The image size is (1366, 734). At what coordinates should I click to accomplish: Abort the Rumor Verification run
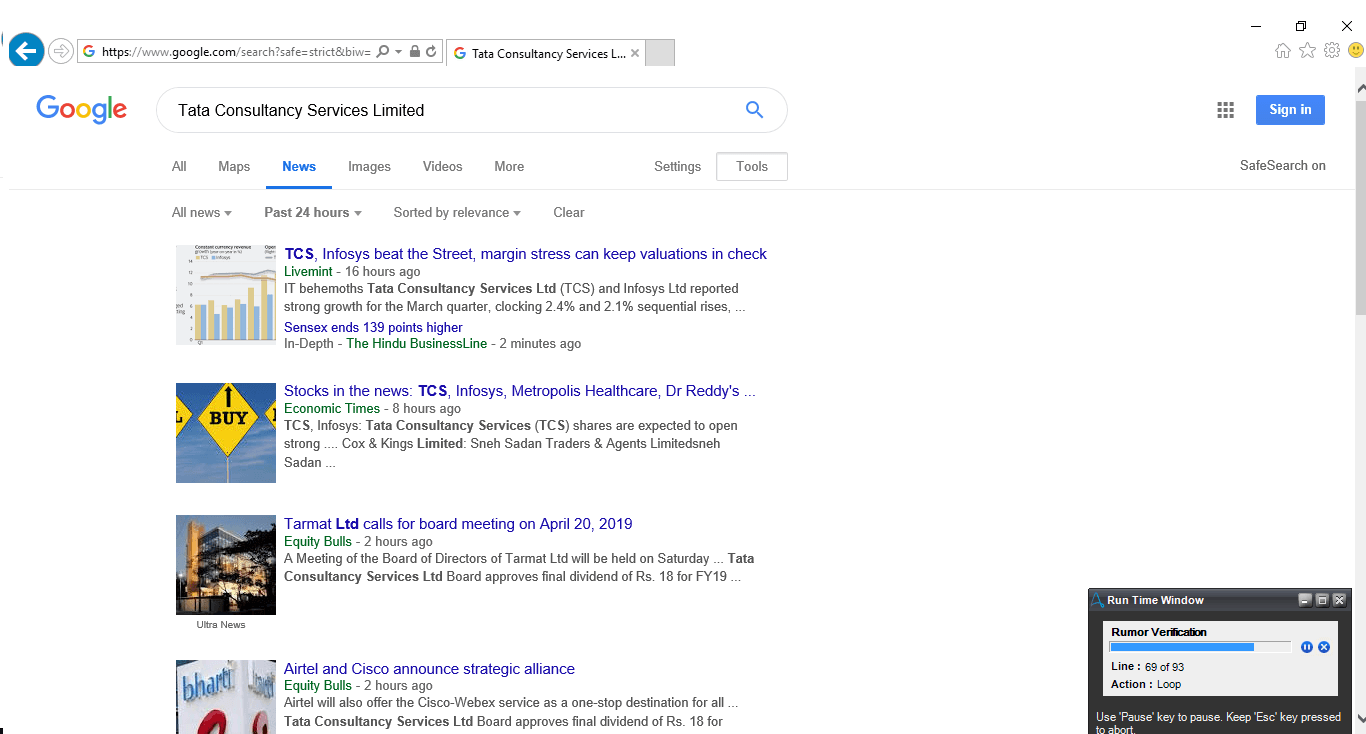tap(1324, 647)
